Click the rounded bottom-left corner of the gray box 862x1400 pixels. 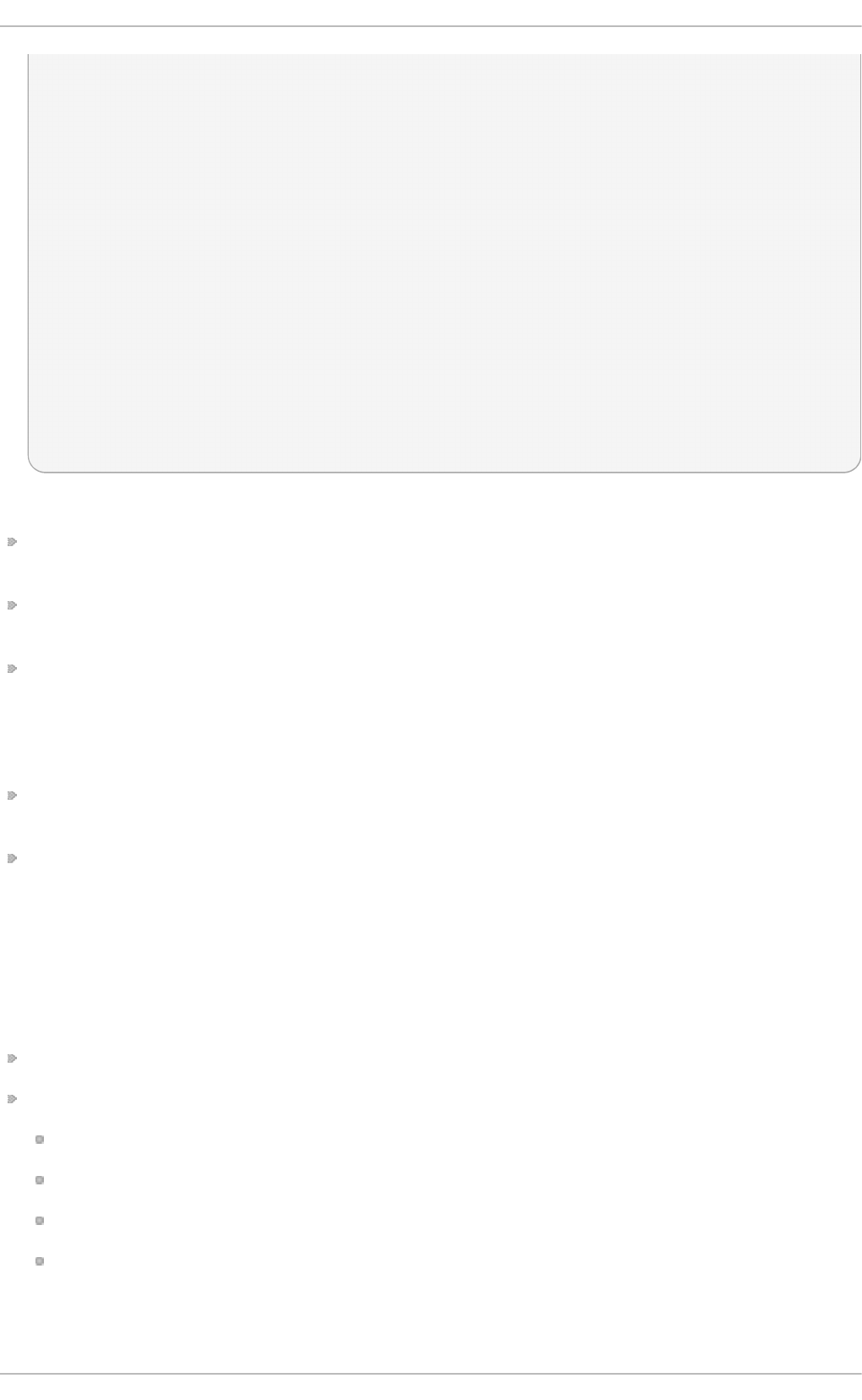pyautogui.click(x=35, y=465)
